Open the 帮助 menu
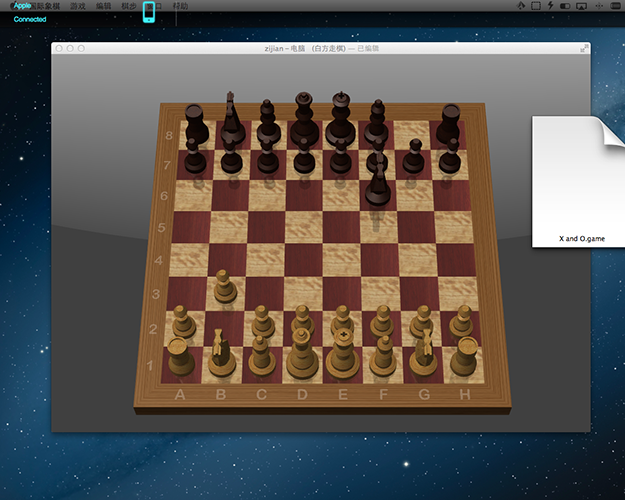The width and height of the screenshot is (625, 500). tap(180, 6)
